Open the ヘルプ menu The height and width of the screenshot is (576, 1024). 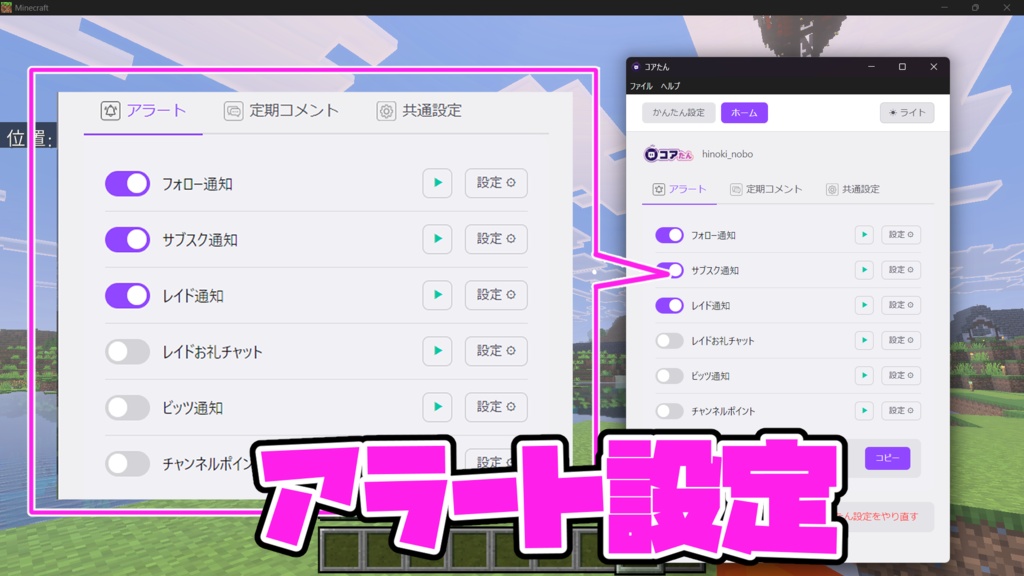pos(670,86)
